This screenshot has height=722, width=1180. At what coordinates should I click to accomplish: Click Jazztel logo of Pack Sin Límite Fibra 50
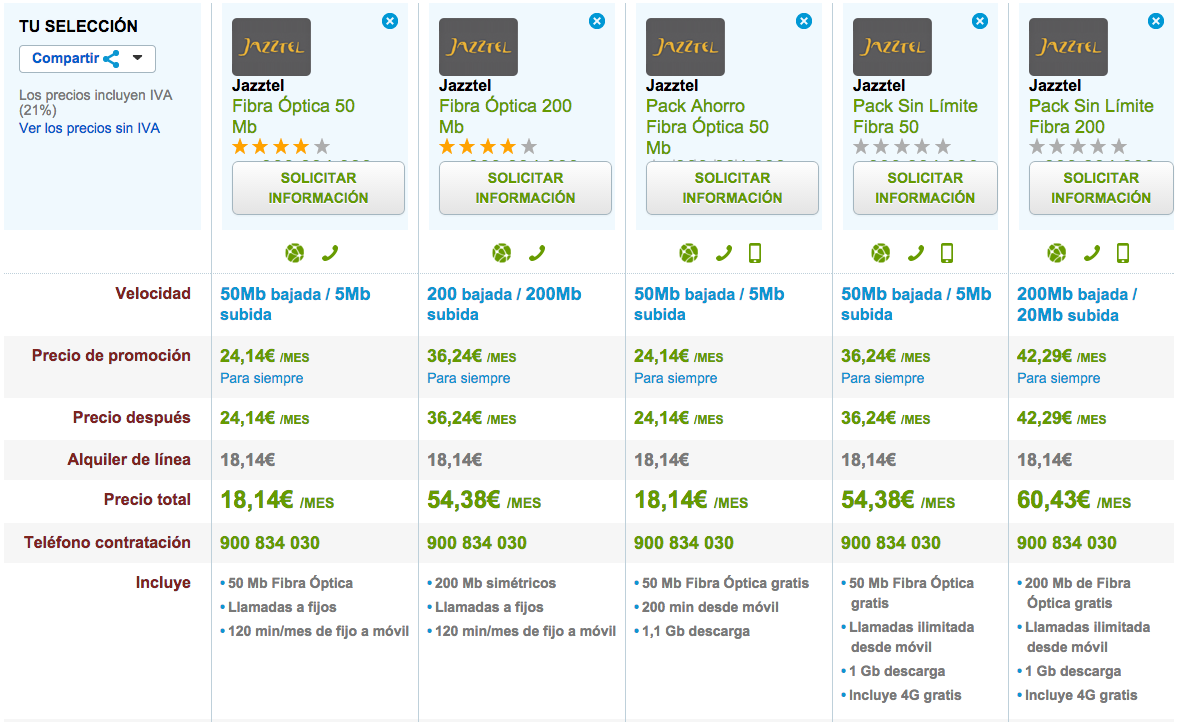[892, 47]
